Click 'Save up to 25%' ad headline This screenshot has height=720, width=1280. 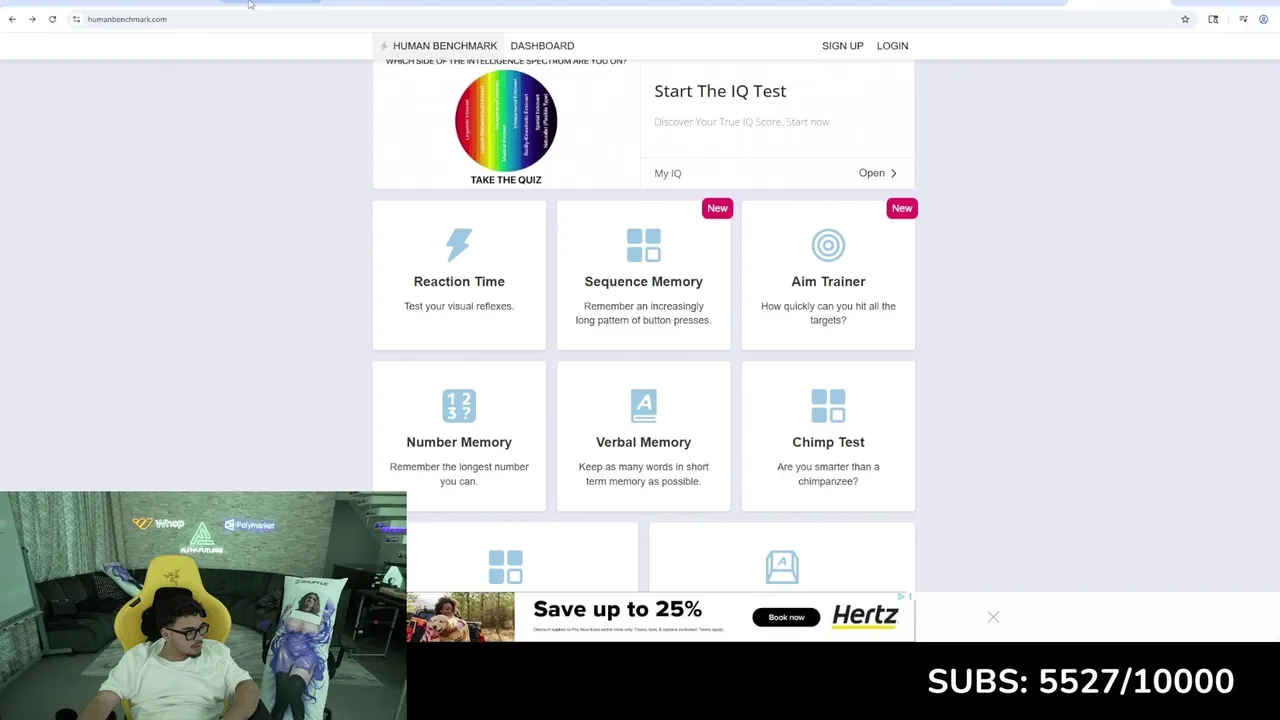click(618, 610)
